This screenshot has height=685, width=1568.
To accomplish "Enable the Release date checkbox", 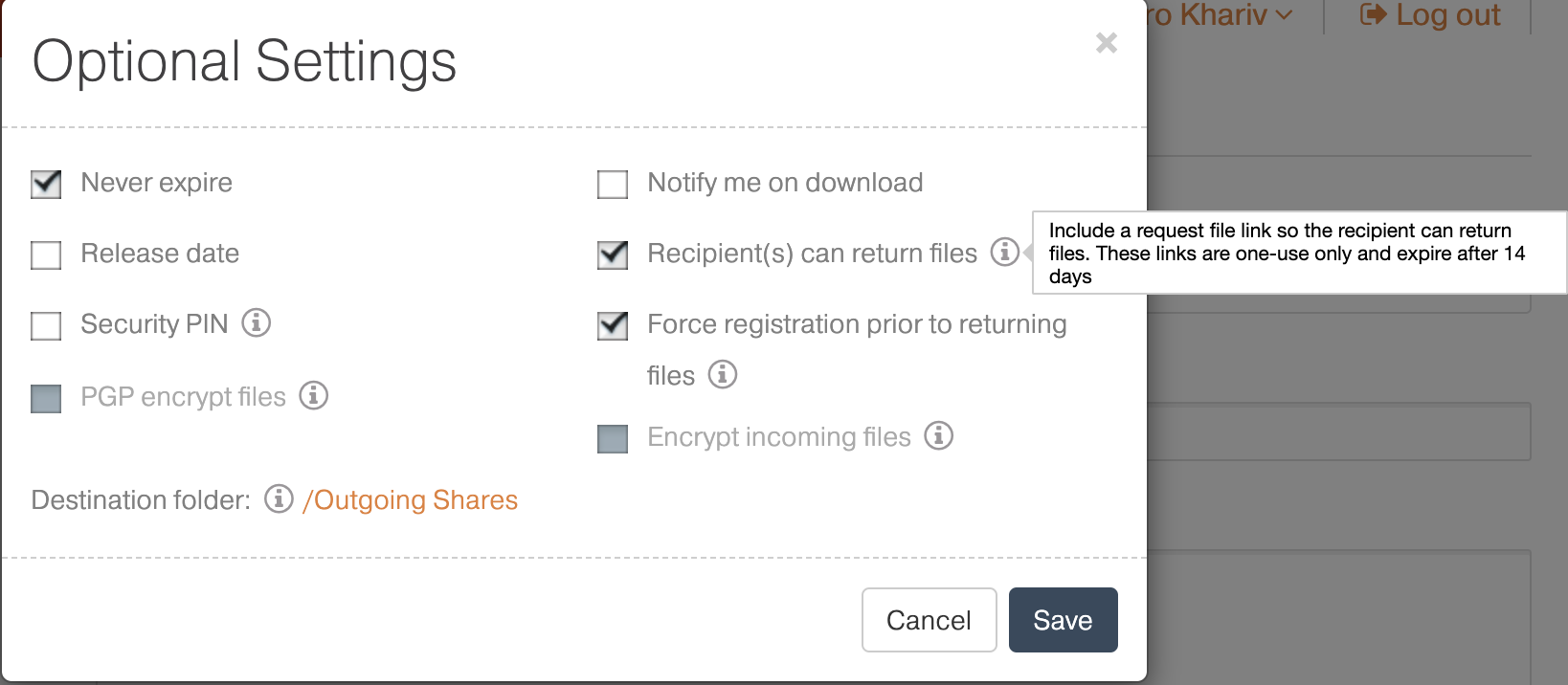I will tap(46, 255).
